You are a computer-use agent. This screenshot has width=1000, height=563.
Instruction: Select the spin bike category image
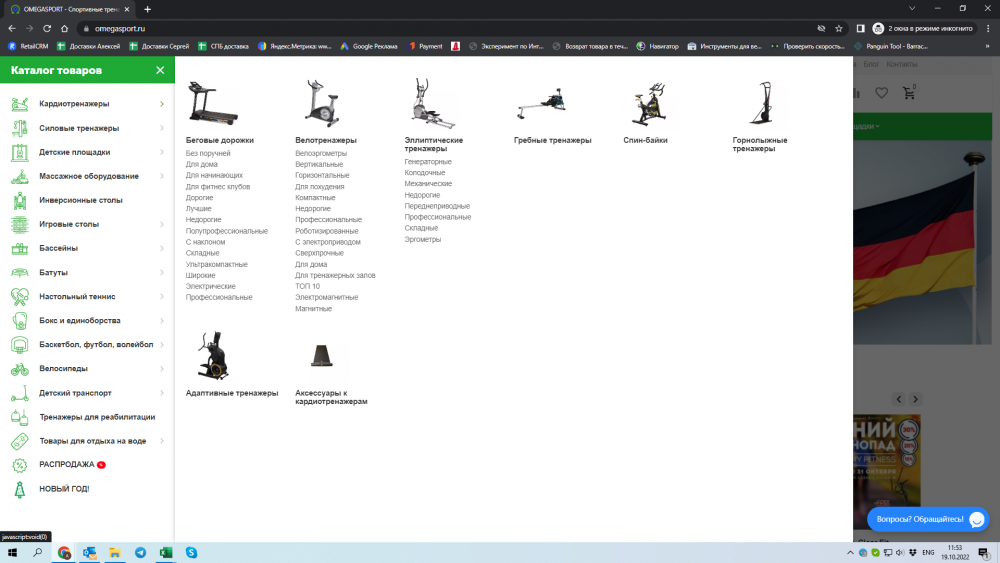(648, 103)
